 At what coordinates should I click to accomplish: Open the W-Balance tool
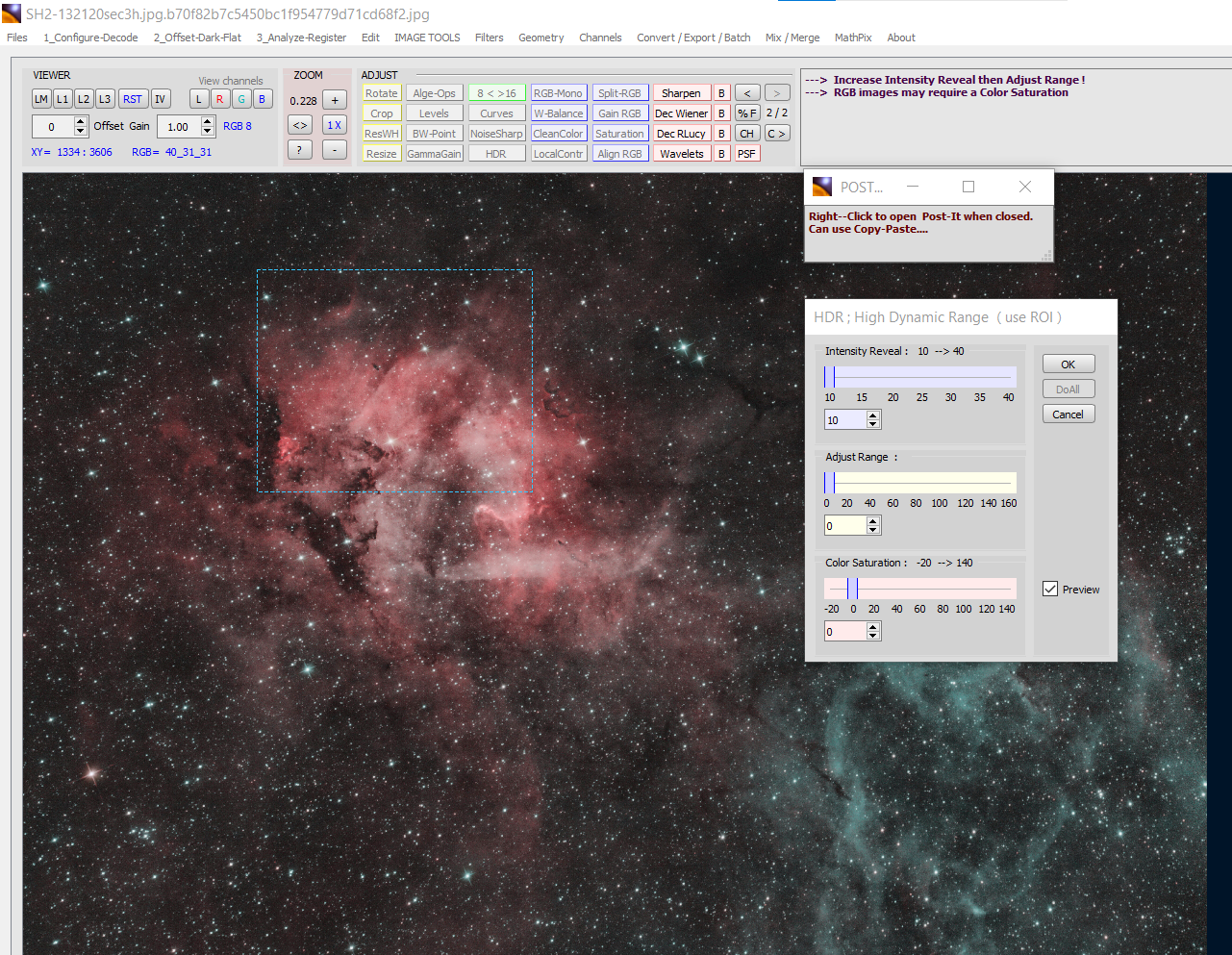coord(558,113)
